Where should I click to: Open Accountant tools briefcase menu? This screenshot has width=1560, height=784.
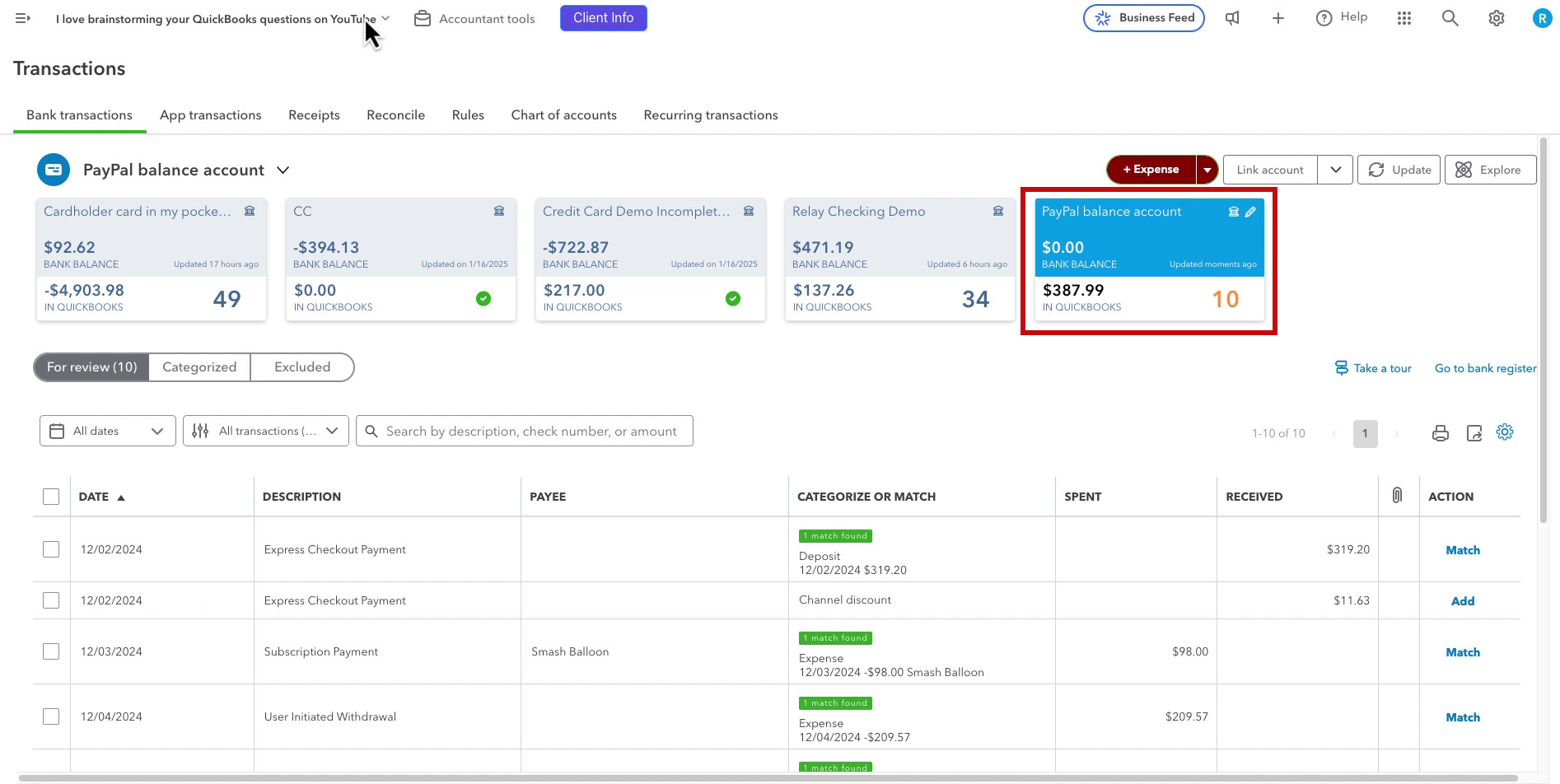pyautogui.click(x=474, y=18)
